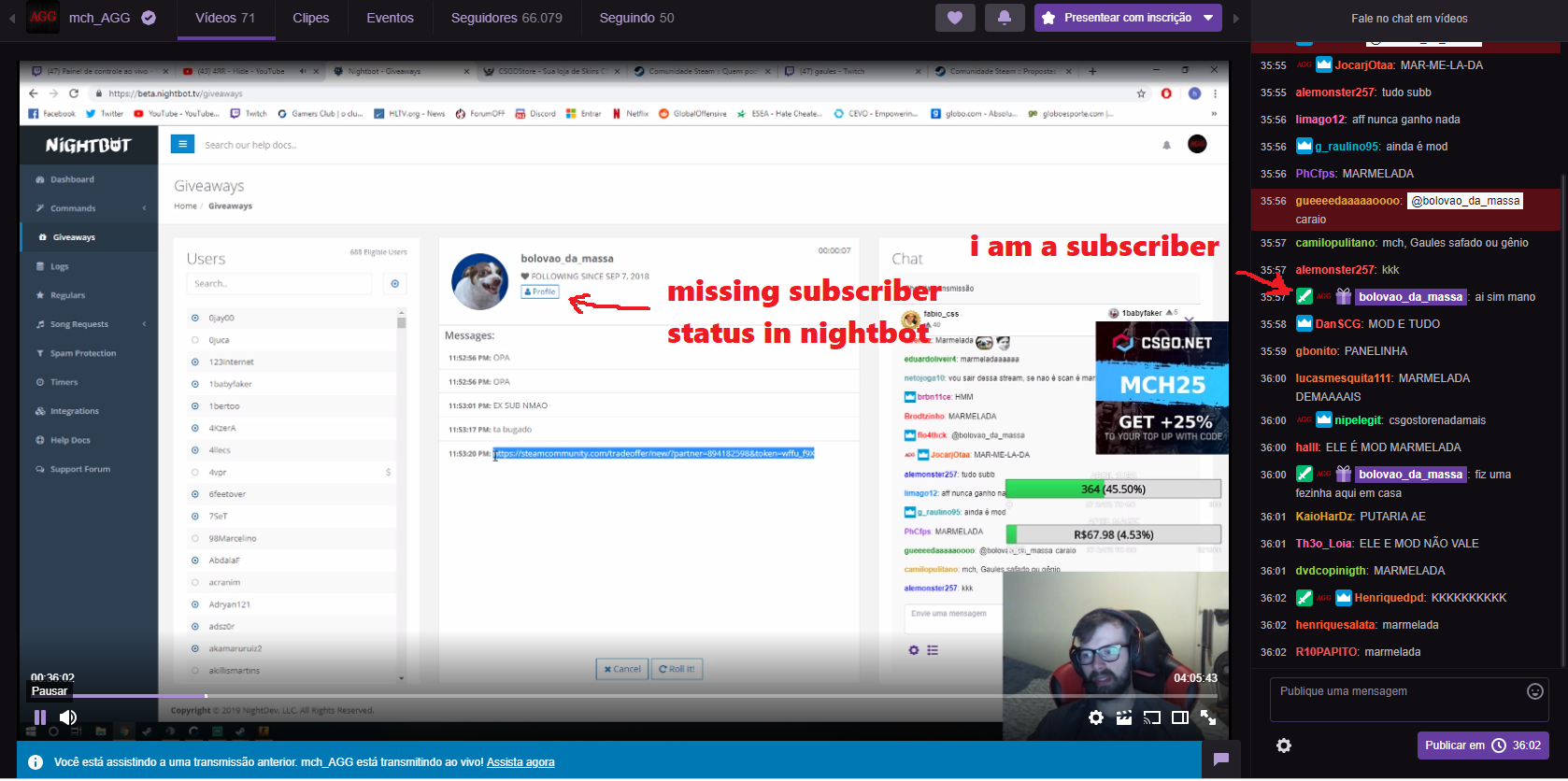Click the chat comments scrollbar
The width and height of the screenshot is (1568, 781).
tap(1561, 420)
